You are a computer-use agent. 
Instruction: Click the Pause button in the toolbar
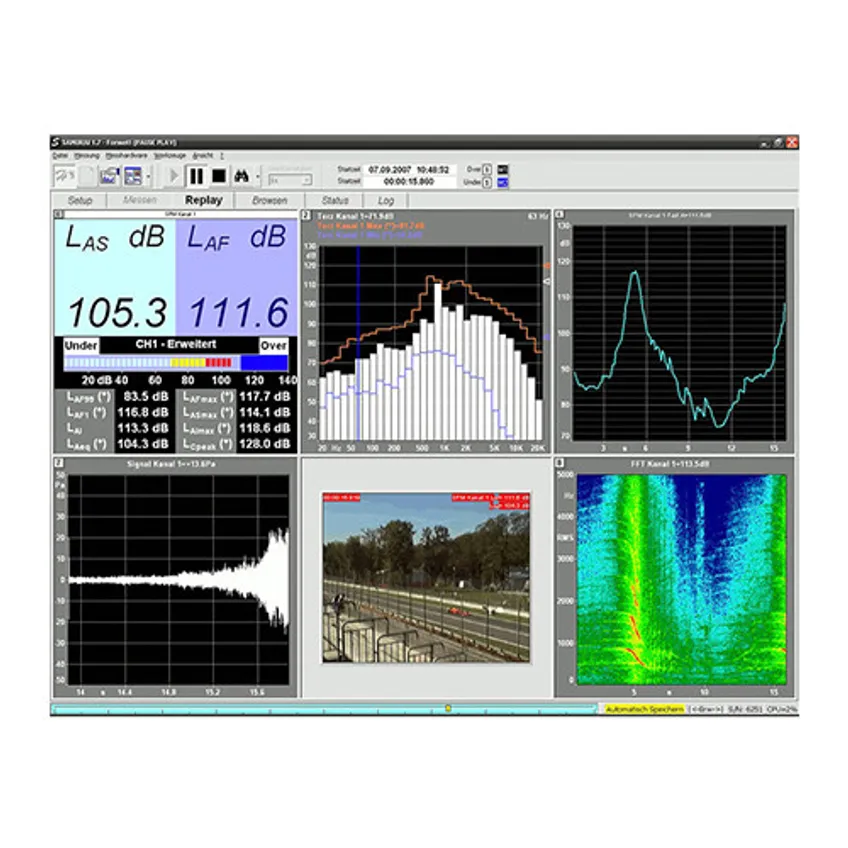196,176
